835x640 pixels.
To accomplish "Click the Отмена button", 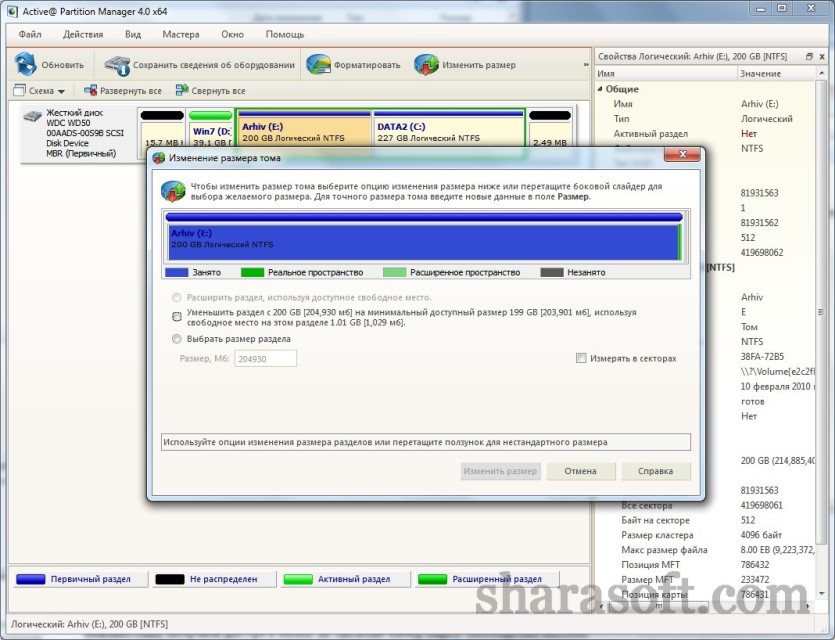I will pos(580,471).
